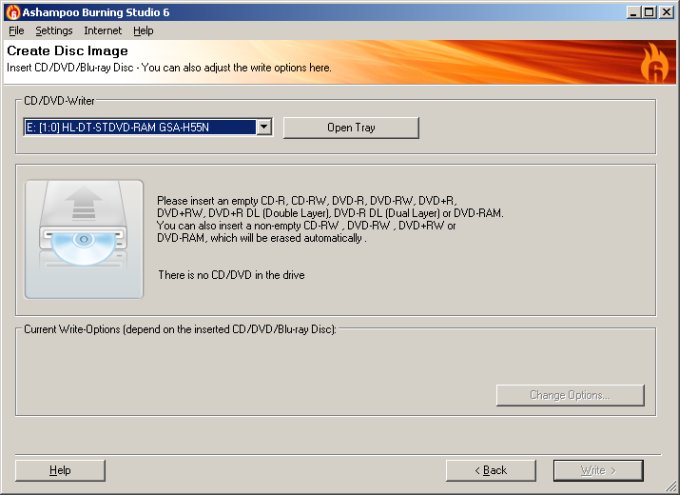Open the Internet menu

coord(103,31)
